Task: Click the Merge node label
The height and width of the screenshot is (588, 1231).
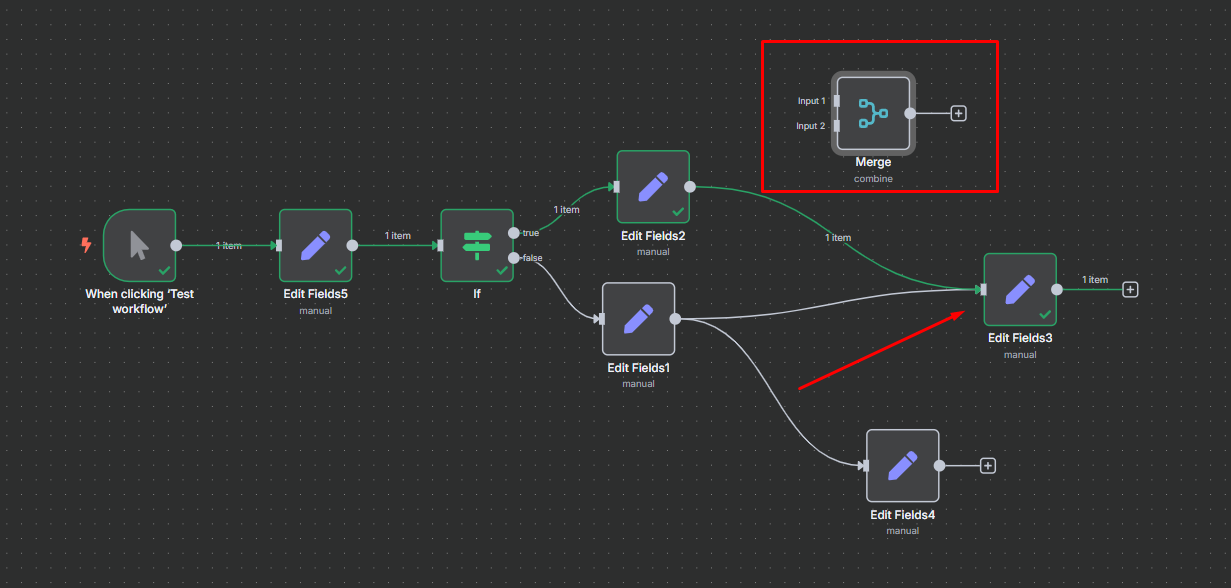Action: click(873, 162)
